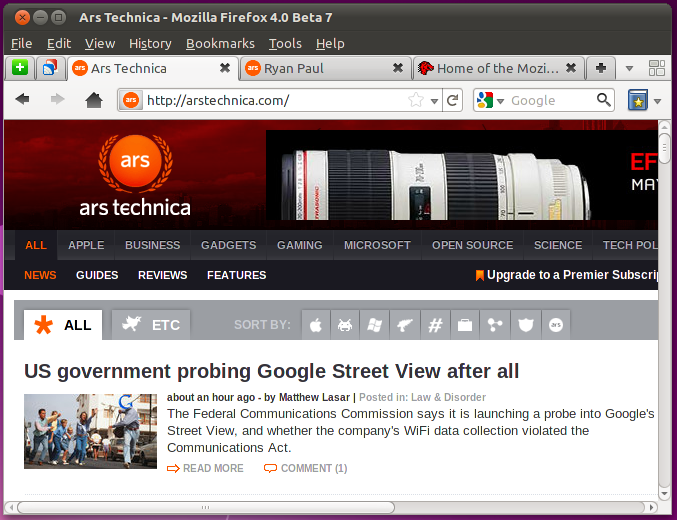The height and width of the screenshot is (520, 677).
Task: Sort by hash symbol icon
Action: [x=435, y=325]
